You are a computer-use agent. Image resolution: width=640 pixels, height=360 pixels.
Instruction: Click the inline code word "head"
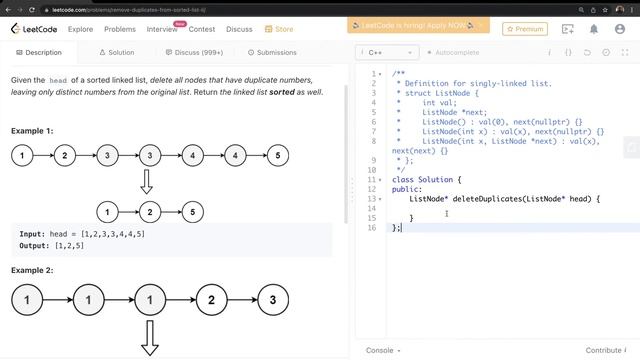pyautogui.click(x=58, y=80)
